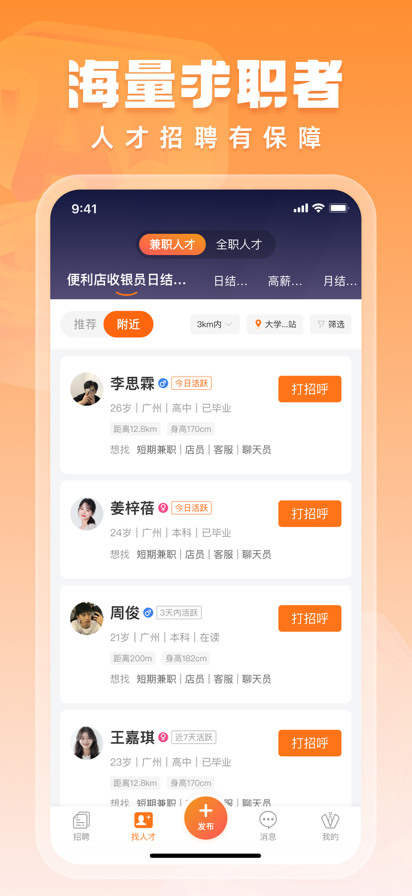Select the 月结... job tab
The image size is (412, 896).
point(340,281)
